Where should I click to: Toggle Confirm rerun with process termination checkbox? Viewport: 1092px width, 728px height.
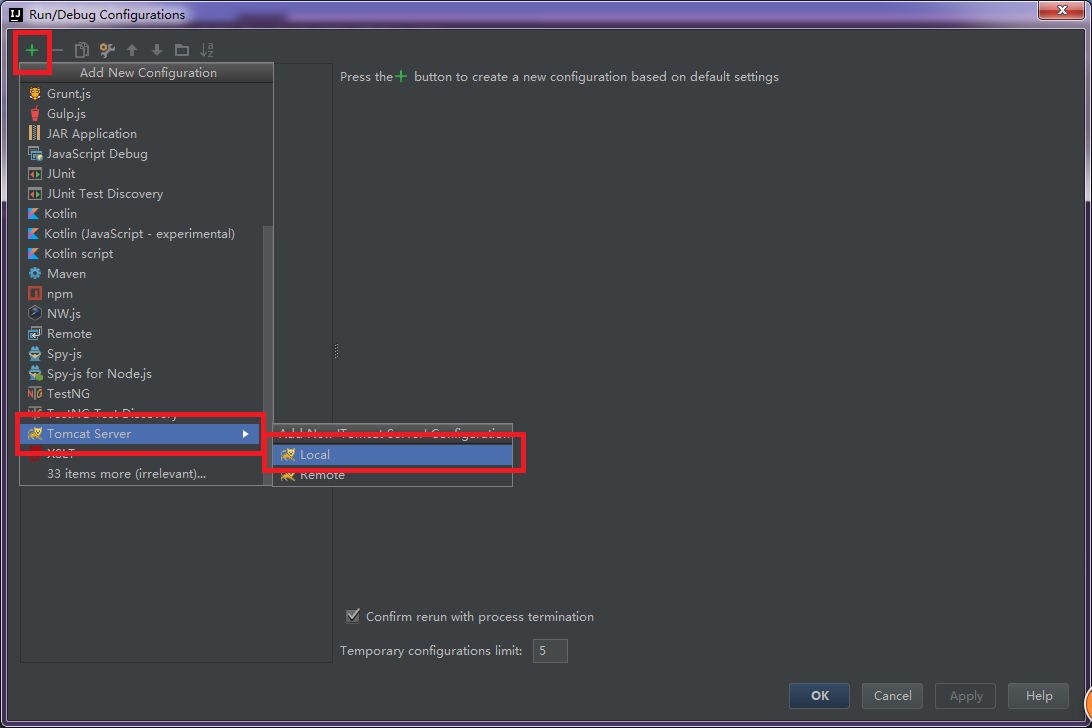point(353,616)
